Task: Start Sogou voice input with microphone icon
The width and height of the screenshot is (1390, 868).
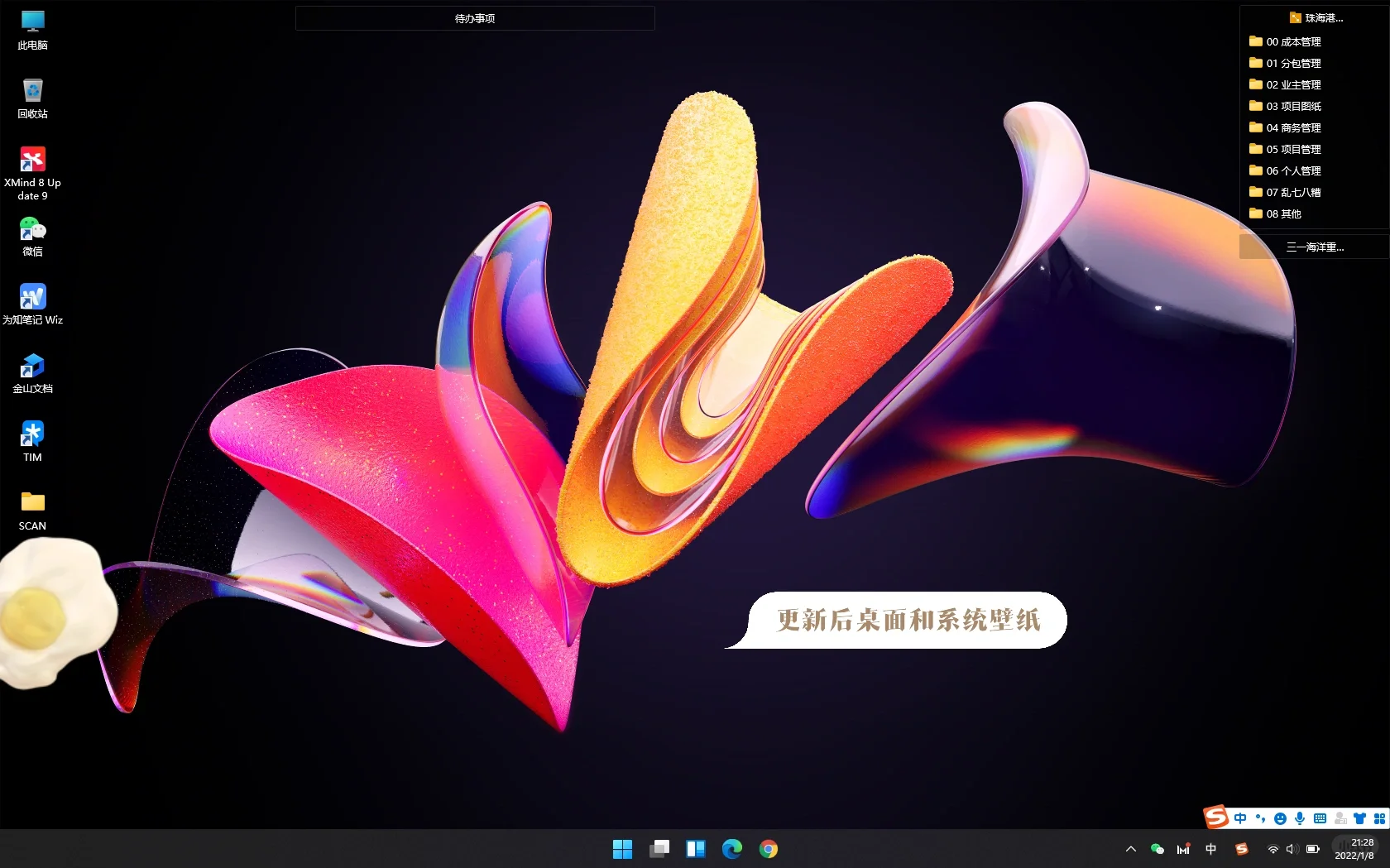Action: coord(1300,818)
